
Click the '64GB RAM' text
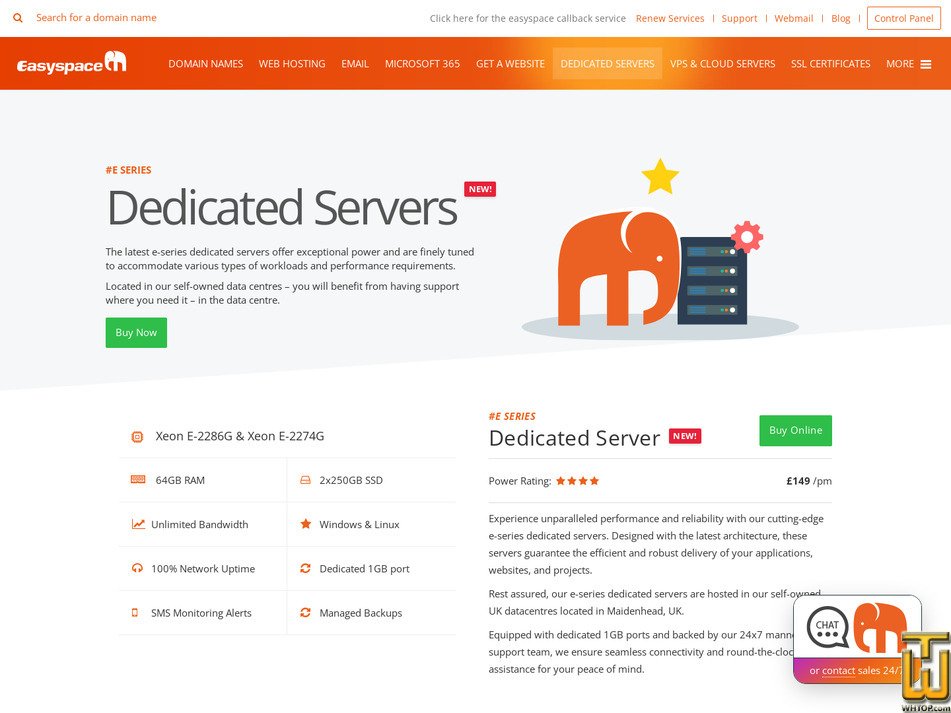click(180, 480)
